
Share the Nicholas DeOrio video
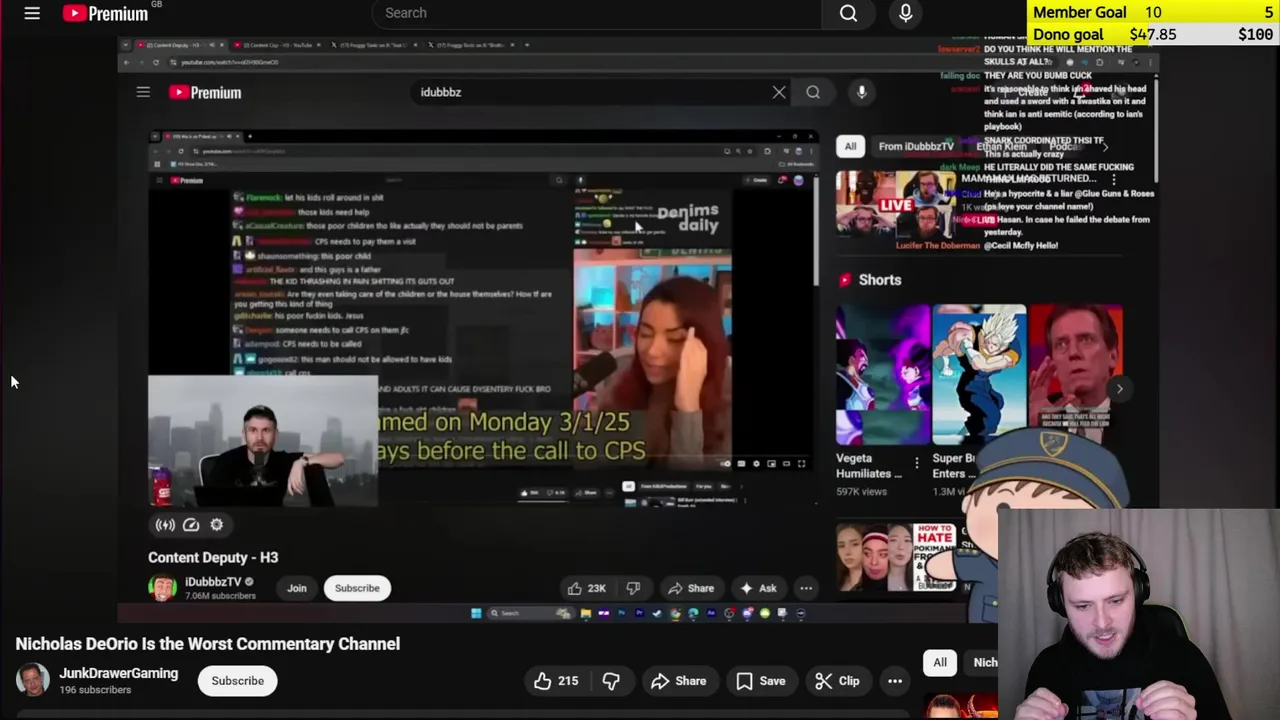click(678, 681)
